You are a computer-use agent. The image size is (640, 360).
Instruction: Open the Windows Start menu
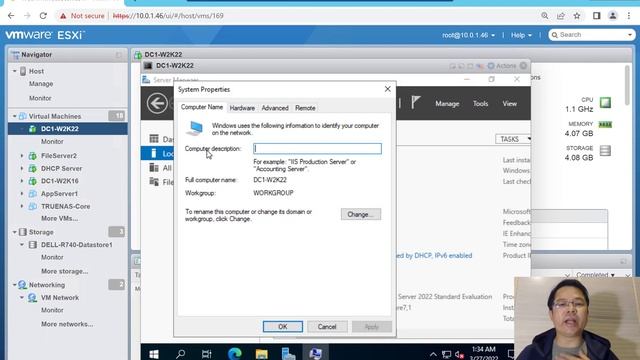tap(154, 353)
